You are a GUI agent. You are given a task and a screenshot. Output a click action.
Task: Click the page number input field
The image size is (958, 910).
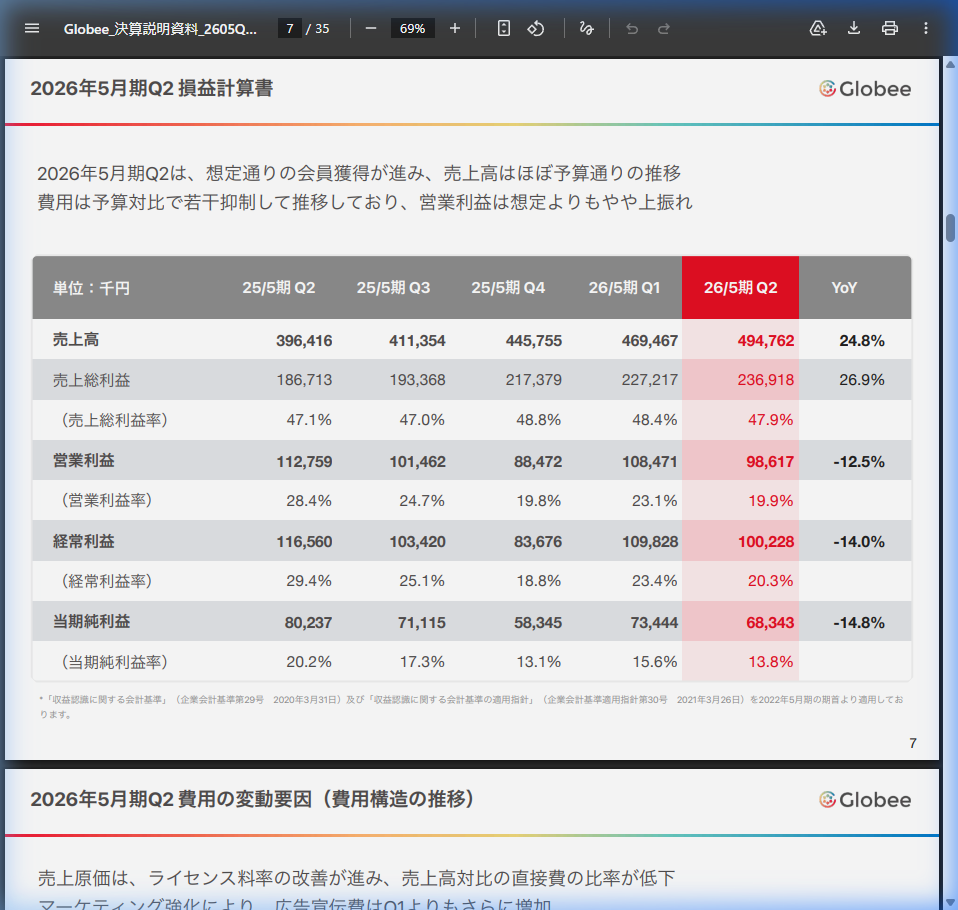(x=289, y=28)
